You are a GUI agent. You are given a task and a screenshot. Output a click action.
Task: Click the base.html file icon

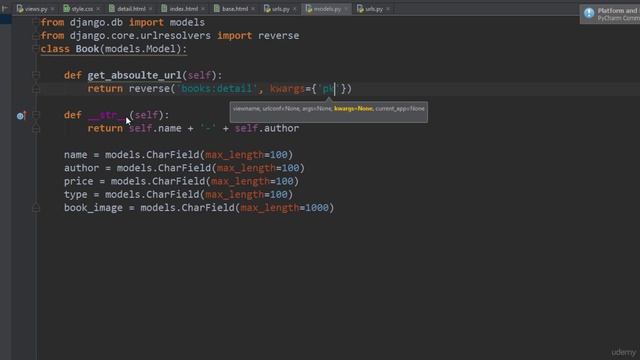coord(217,9)
